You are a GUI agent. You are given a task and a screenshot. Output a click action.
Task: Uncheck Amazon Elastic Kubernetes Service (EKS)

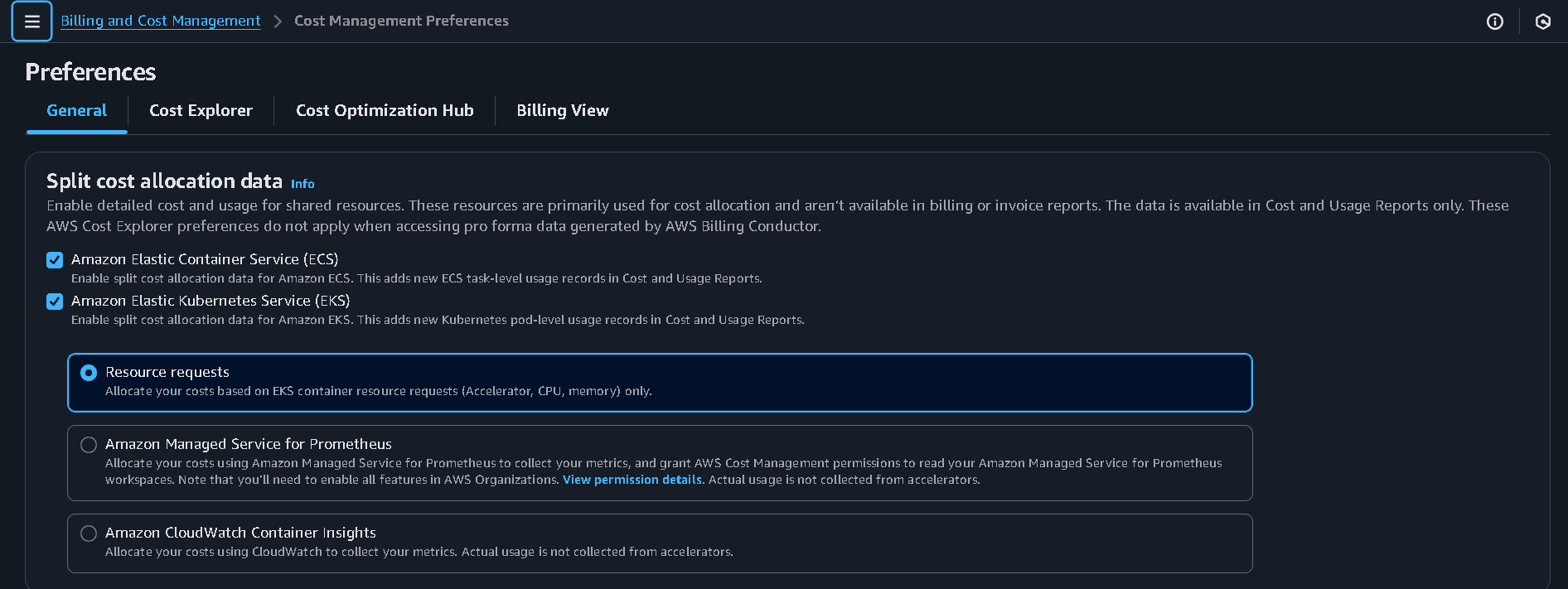click(x=55, y=302)
